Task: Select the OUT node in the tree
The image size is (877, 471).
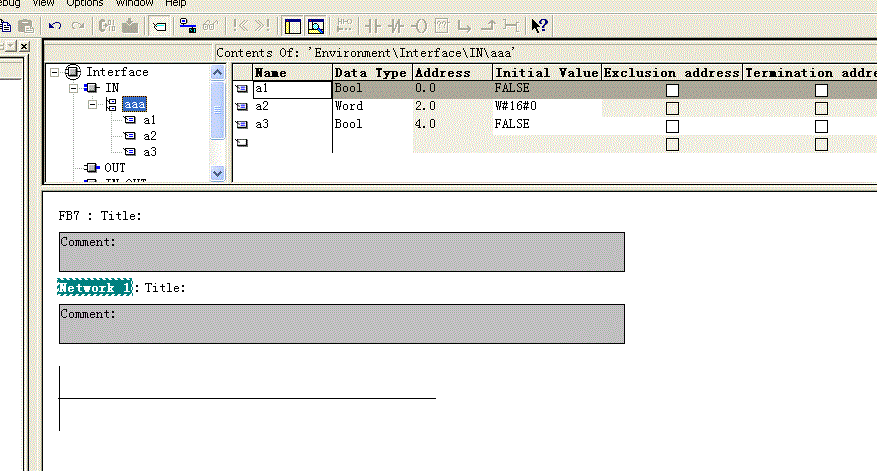Action: pyautogui.click(x=115, y=168)
